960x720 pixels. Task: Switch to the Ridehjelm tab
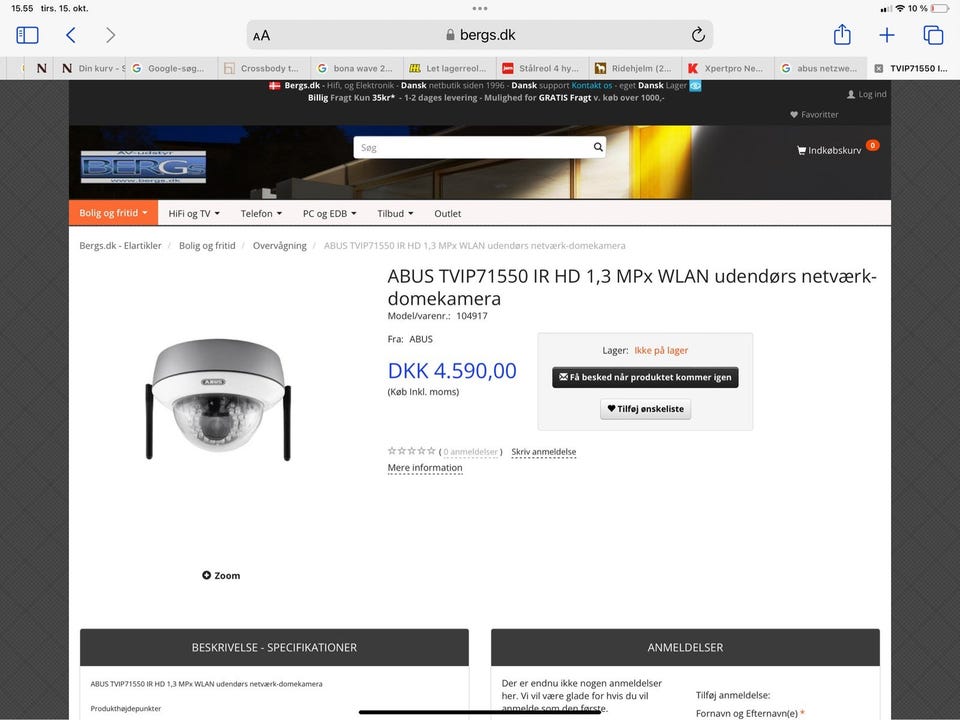[x=636, y=68]
